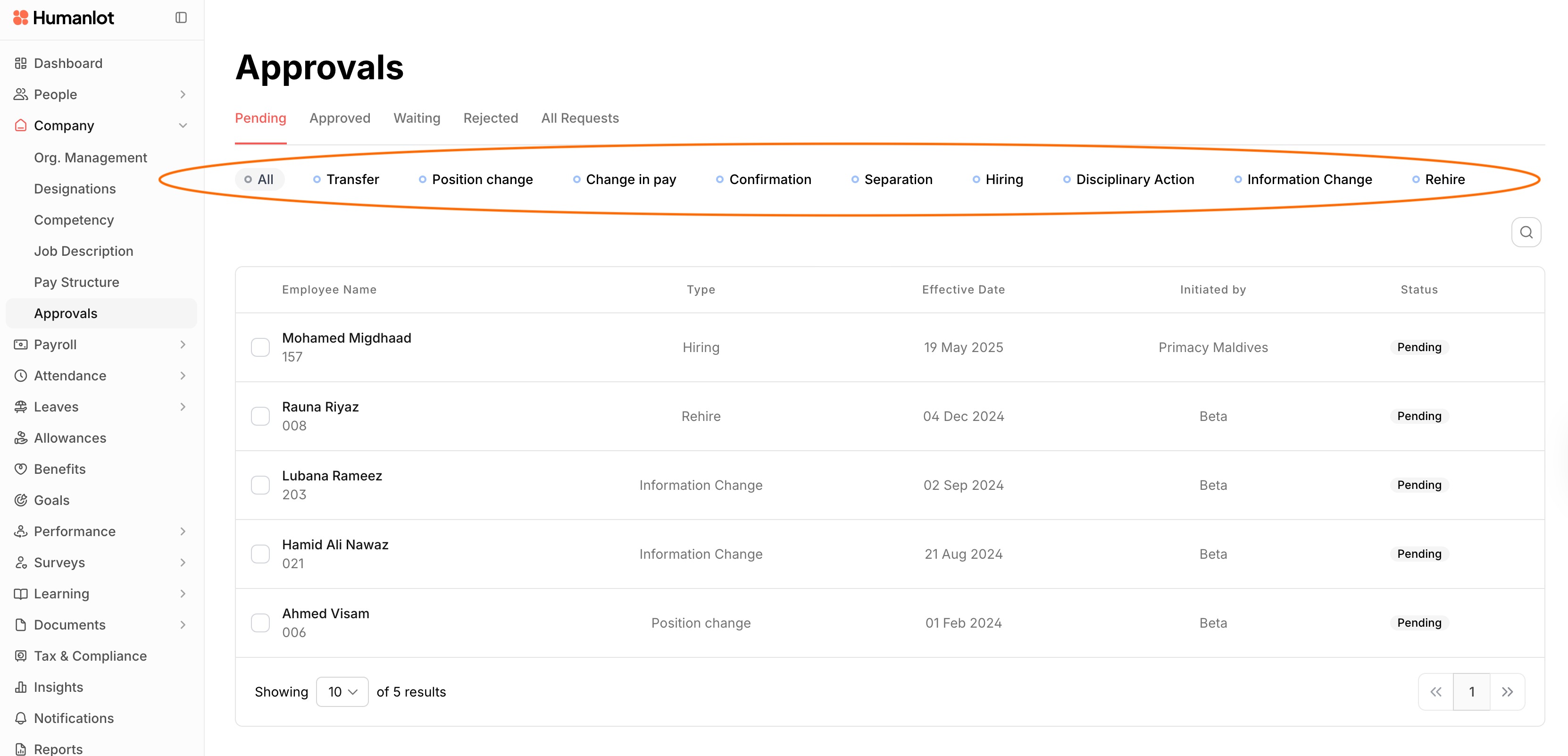Click page number 1 button
The height and width of the screenshot is (756, 1568).
pos(1471,692)
